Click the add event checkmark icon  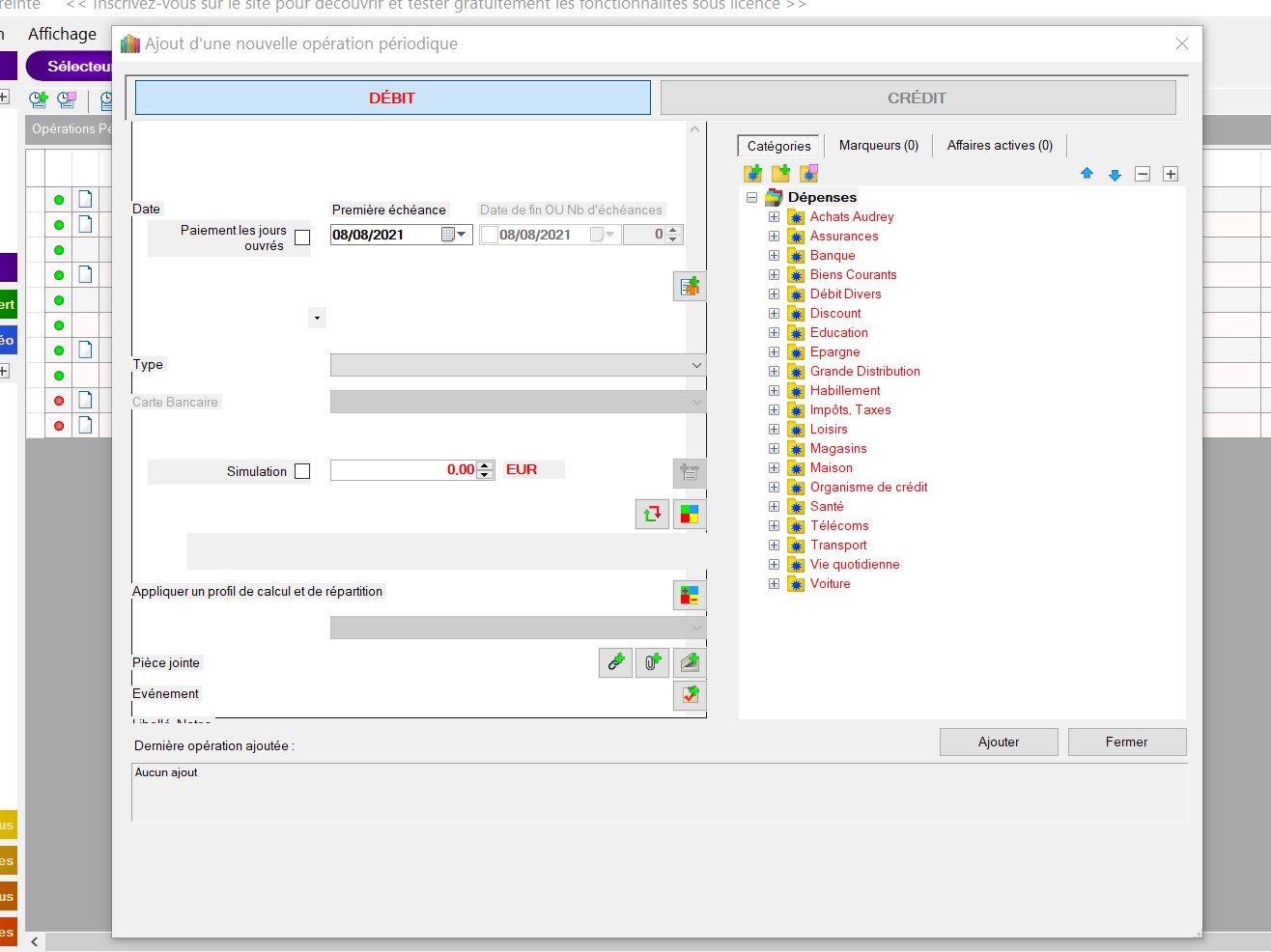click(x=690, y=694)
